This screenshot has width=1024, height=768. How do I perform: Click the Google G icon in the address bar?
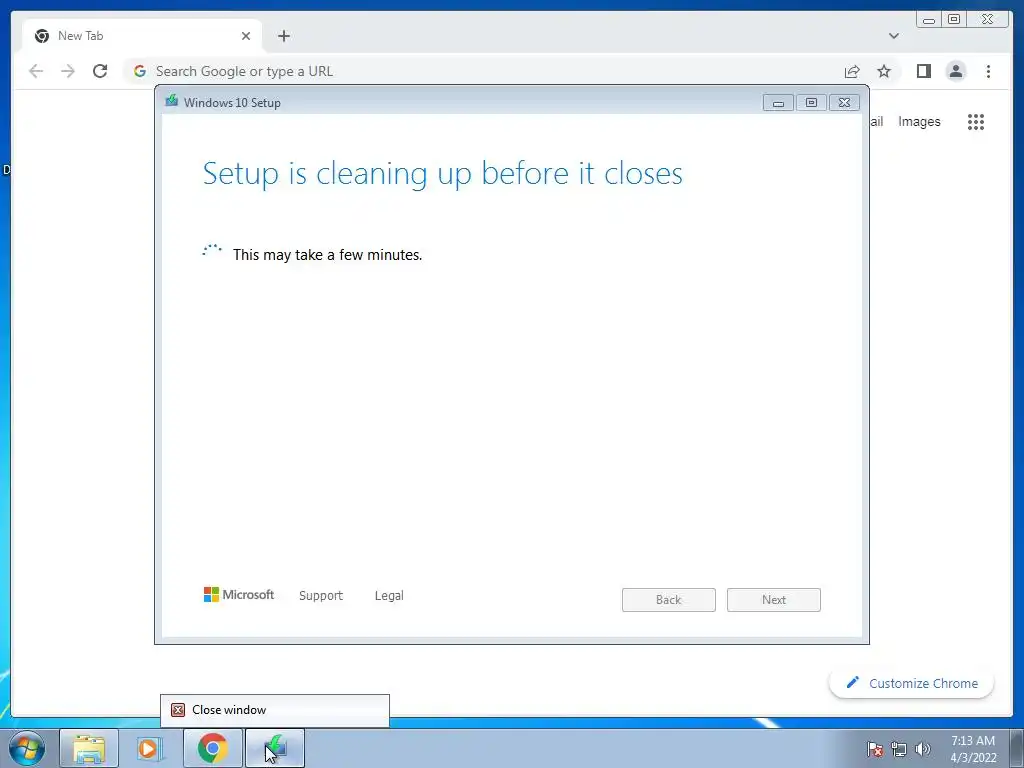[140, 71]
